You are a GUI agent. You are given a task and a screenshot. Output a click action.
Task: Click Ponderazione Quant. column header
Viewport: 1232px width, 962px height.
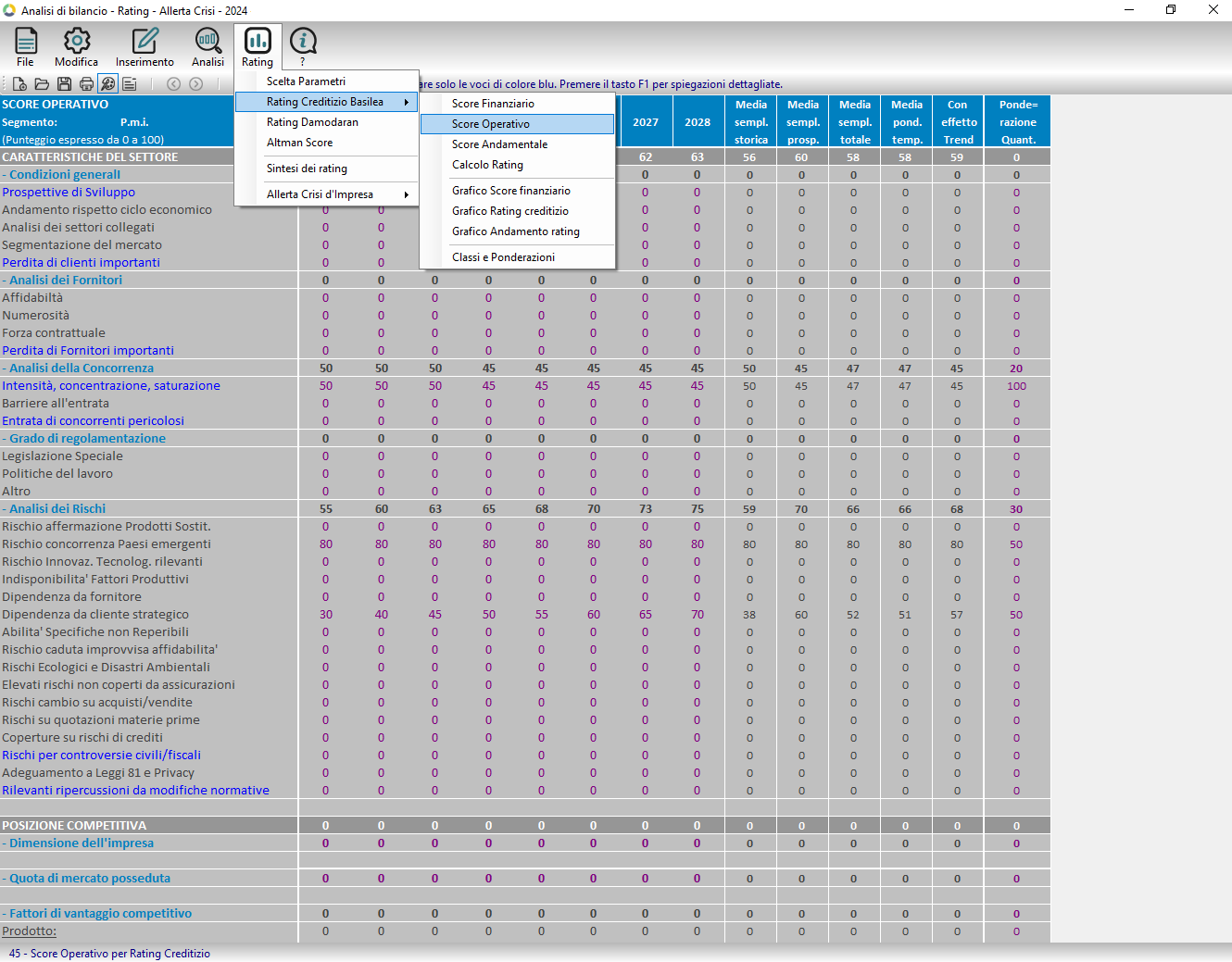click(1017, 122)
